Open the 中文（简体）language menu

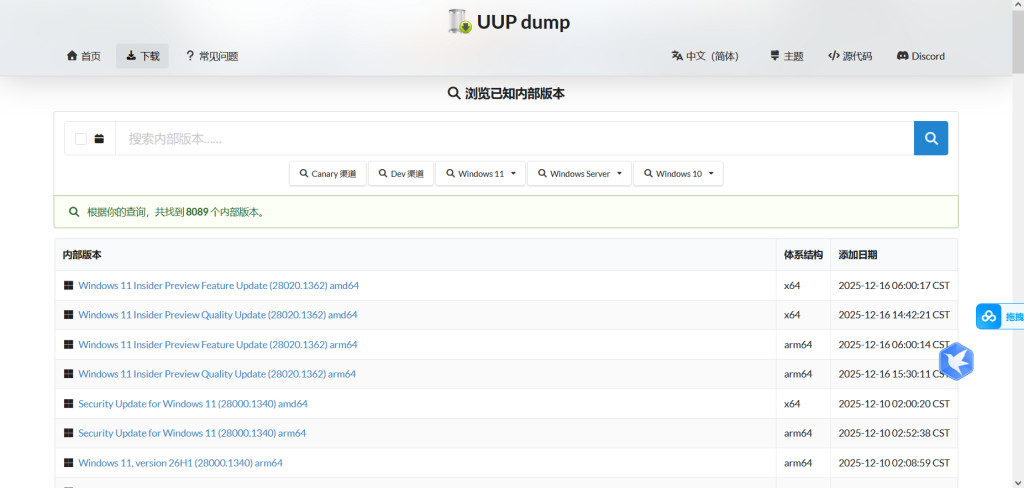point(705,56)
